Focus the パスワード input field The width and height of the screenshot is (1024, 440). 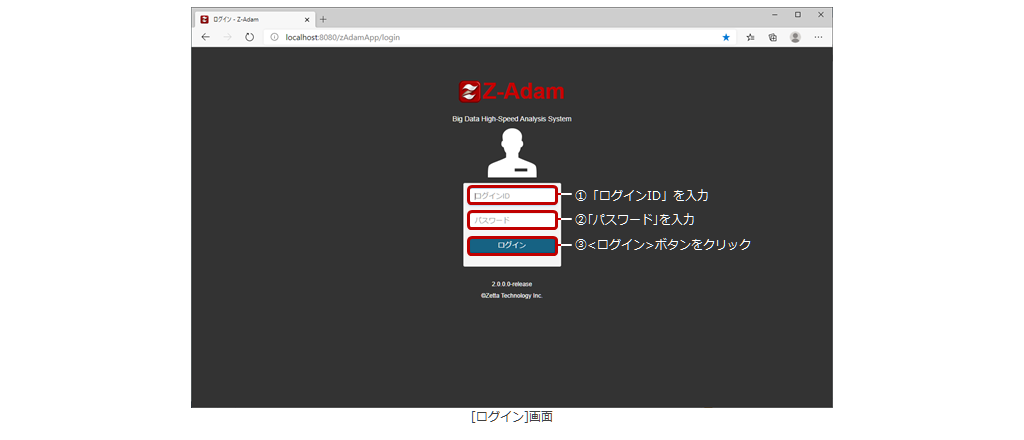[x=512, y=220]
